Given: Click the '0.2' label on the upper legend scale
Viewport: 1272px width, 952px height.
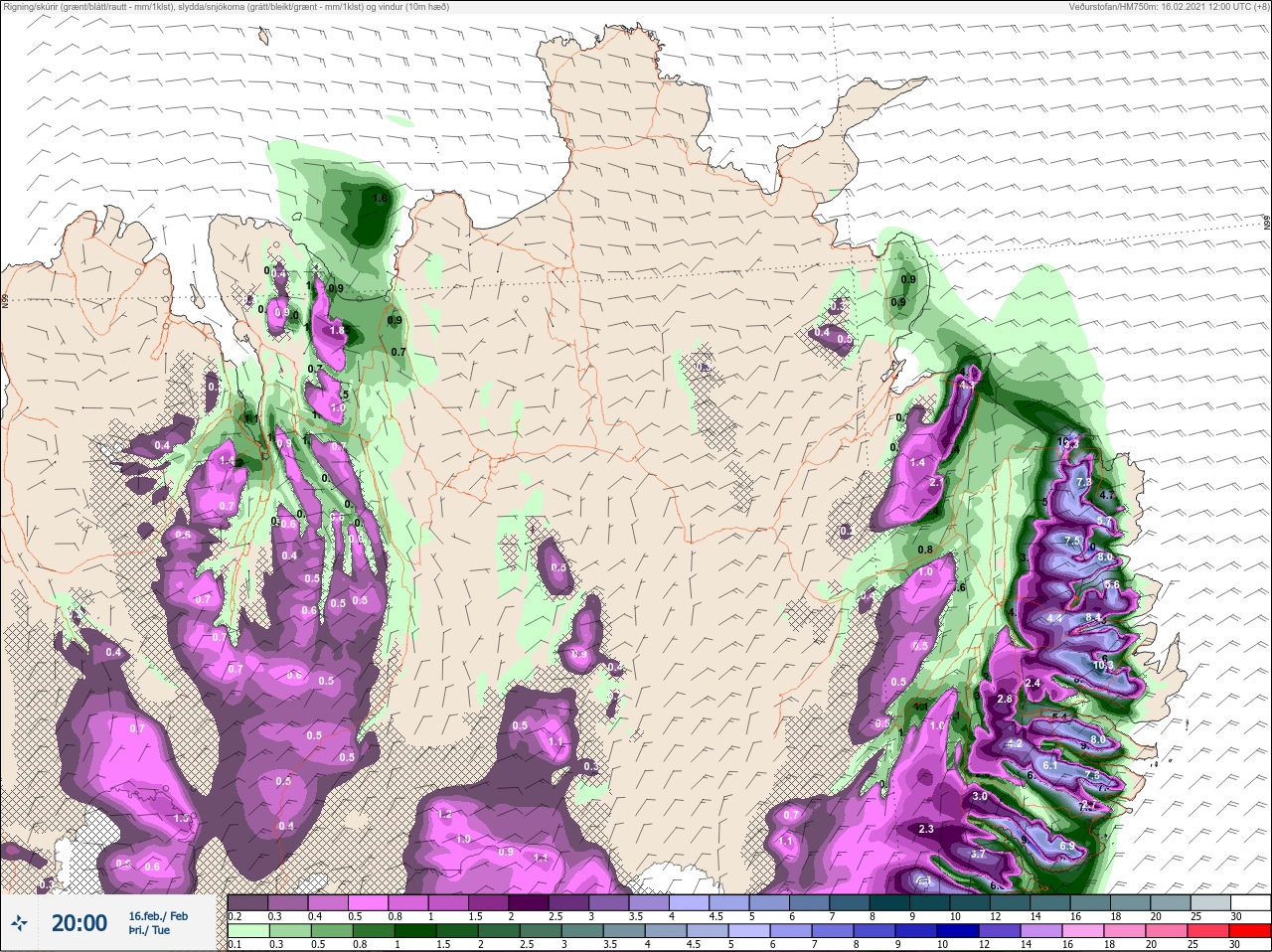Looking at the screenshot, I should (235, 916).
